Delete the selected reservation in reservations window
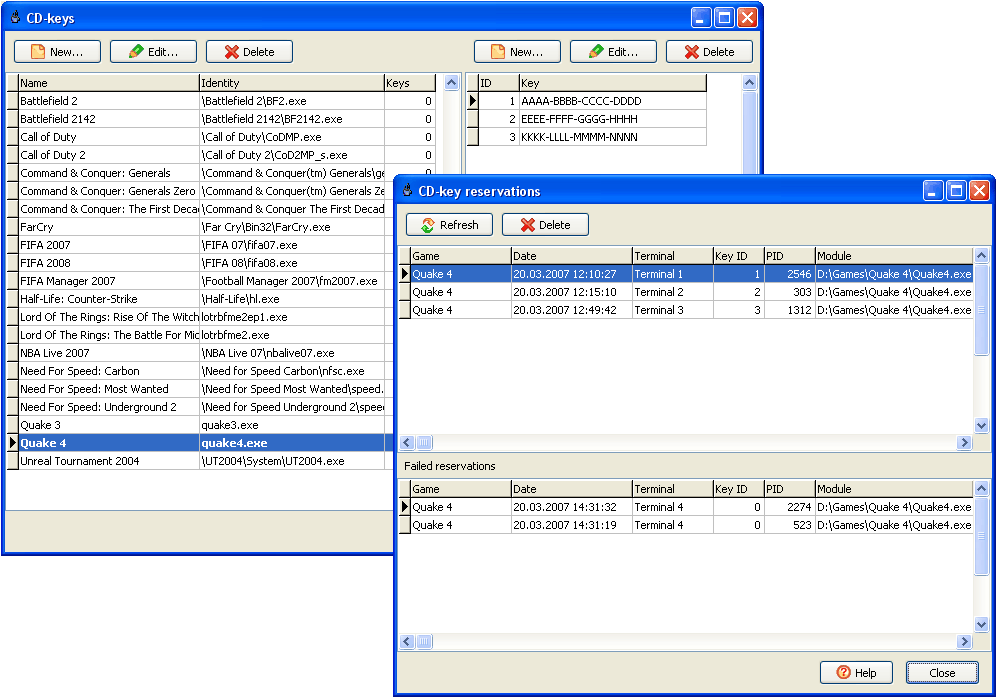This screenshot has width=1000, height=700. coord(545,225)
